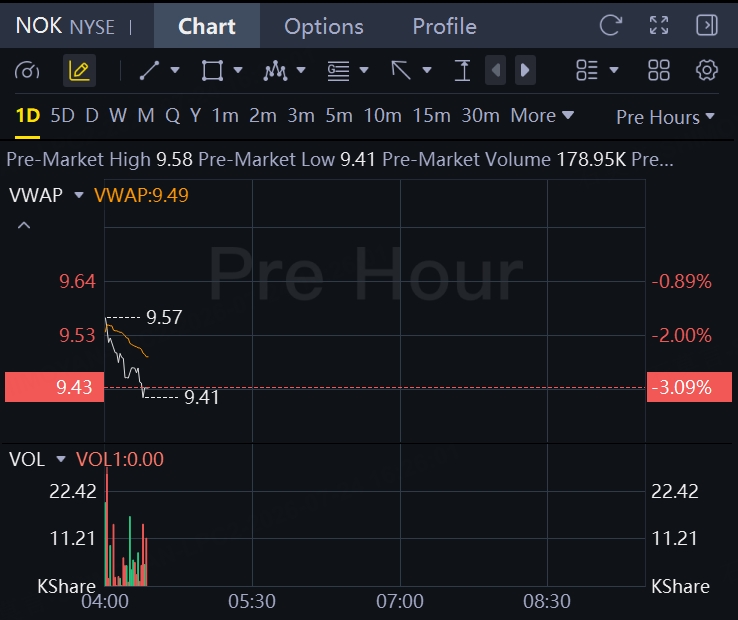Switch to multi-chart grid layout
This screenshot has height=620, width=738.
(659, 71)
